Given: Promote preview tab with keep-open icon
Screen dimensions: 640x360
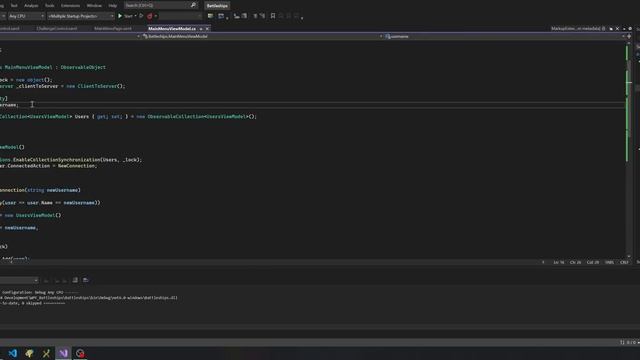Looking at the screenshot, I should click(611, 29).
